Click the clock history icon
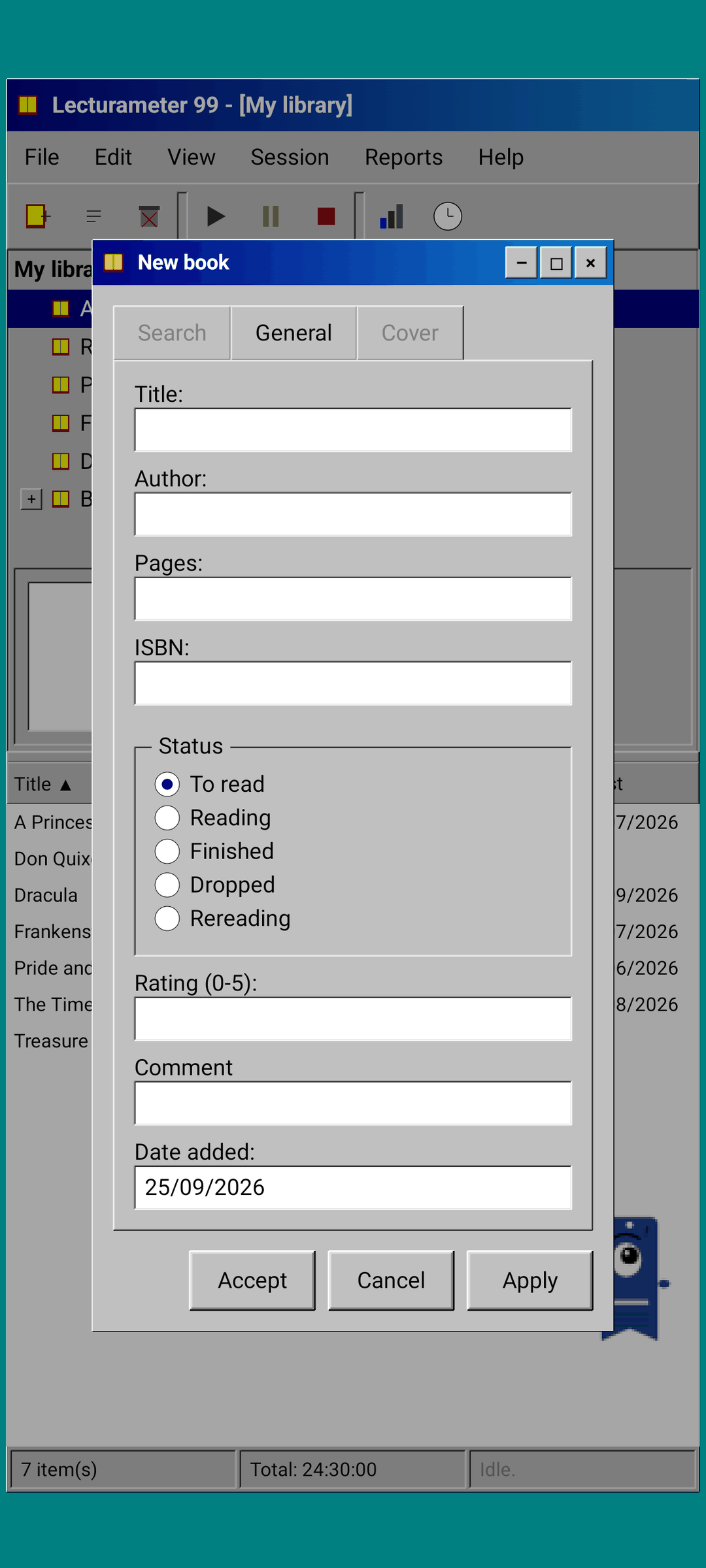The width and height of the screenshot is (706, 1568). coord(448,216)
